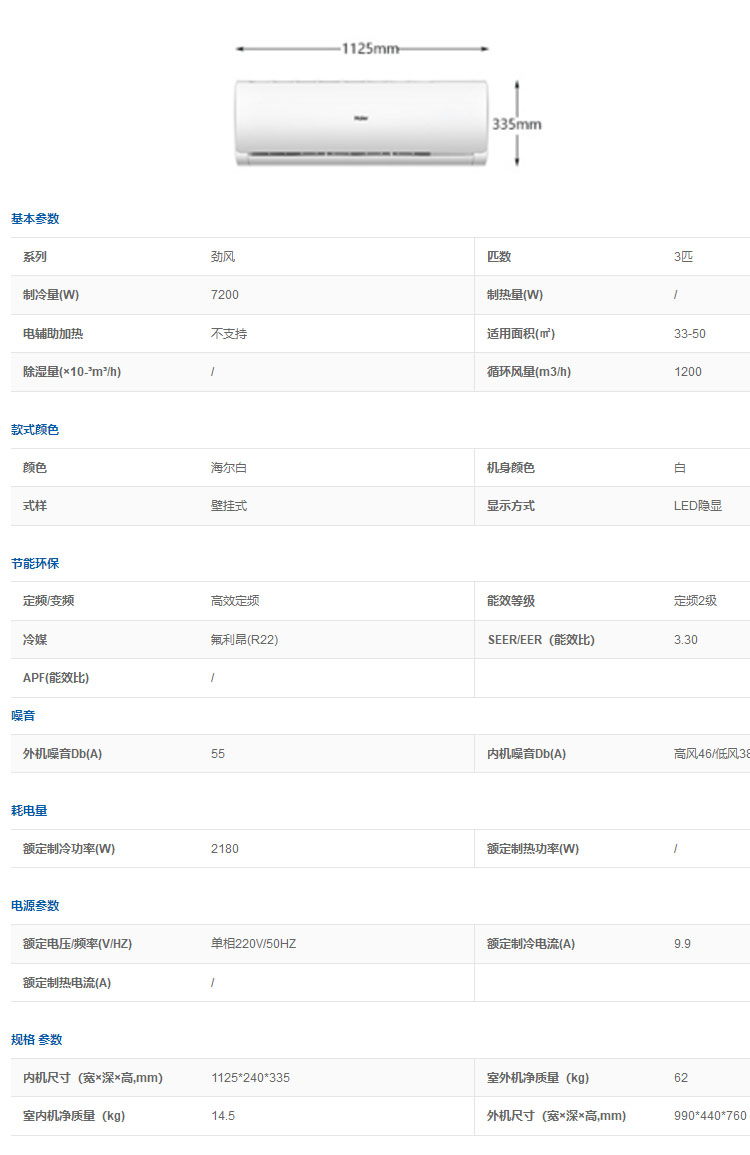Click the 机身颜色 value 白

coord(679,468)
